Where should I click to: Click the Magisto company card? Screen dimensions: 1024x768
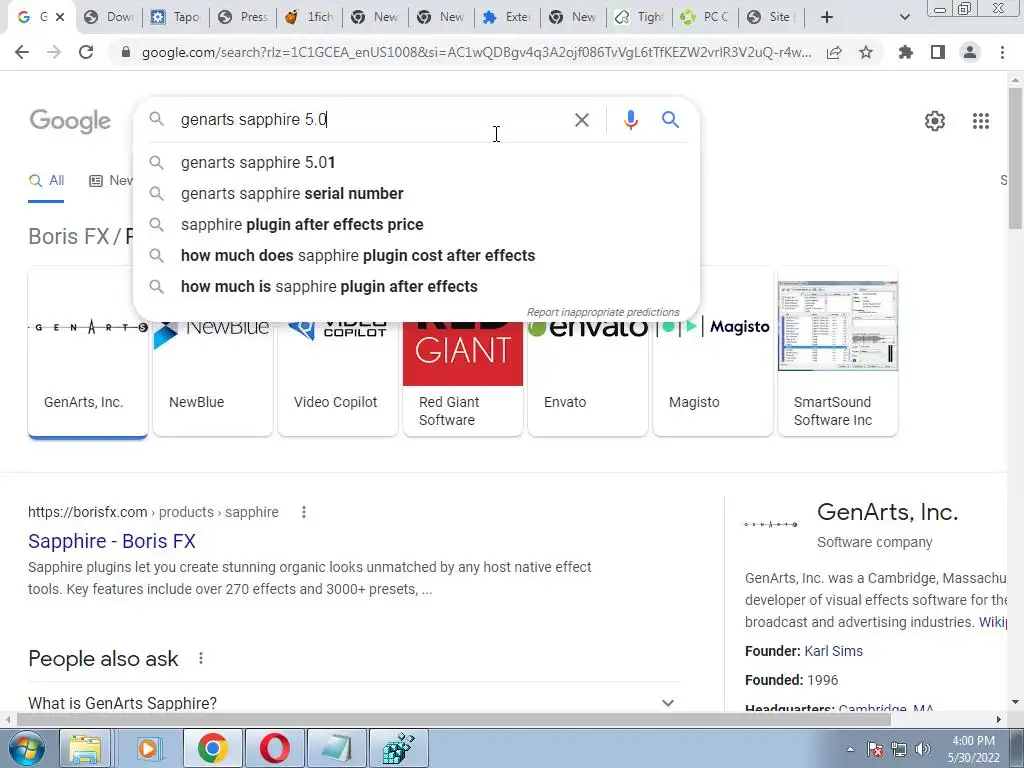tap(713, 379)
